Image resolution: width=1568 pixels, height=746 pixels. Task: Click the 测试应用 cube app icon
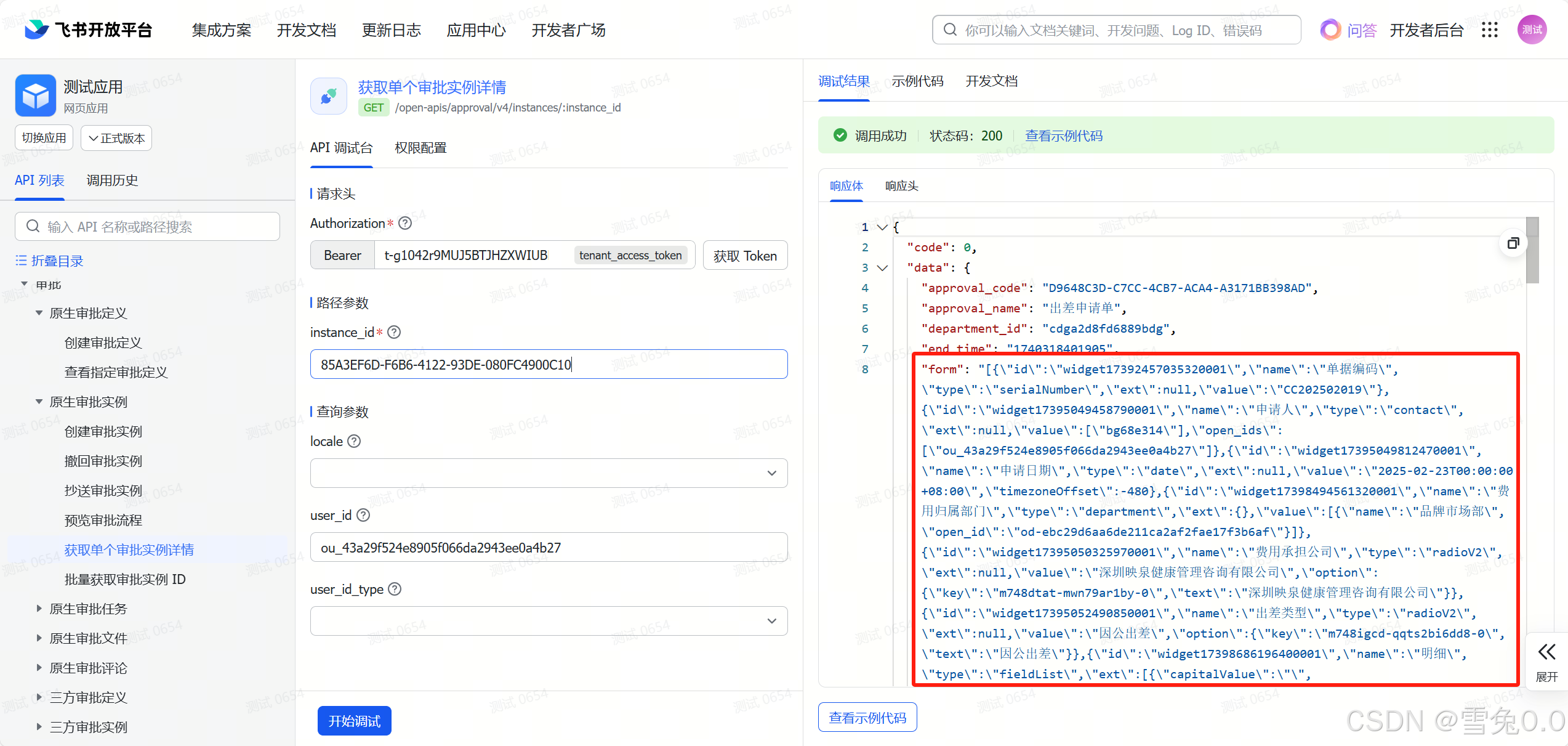click(x=36, y=95)
